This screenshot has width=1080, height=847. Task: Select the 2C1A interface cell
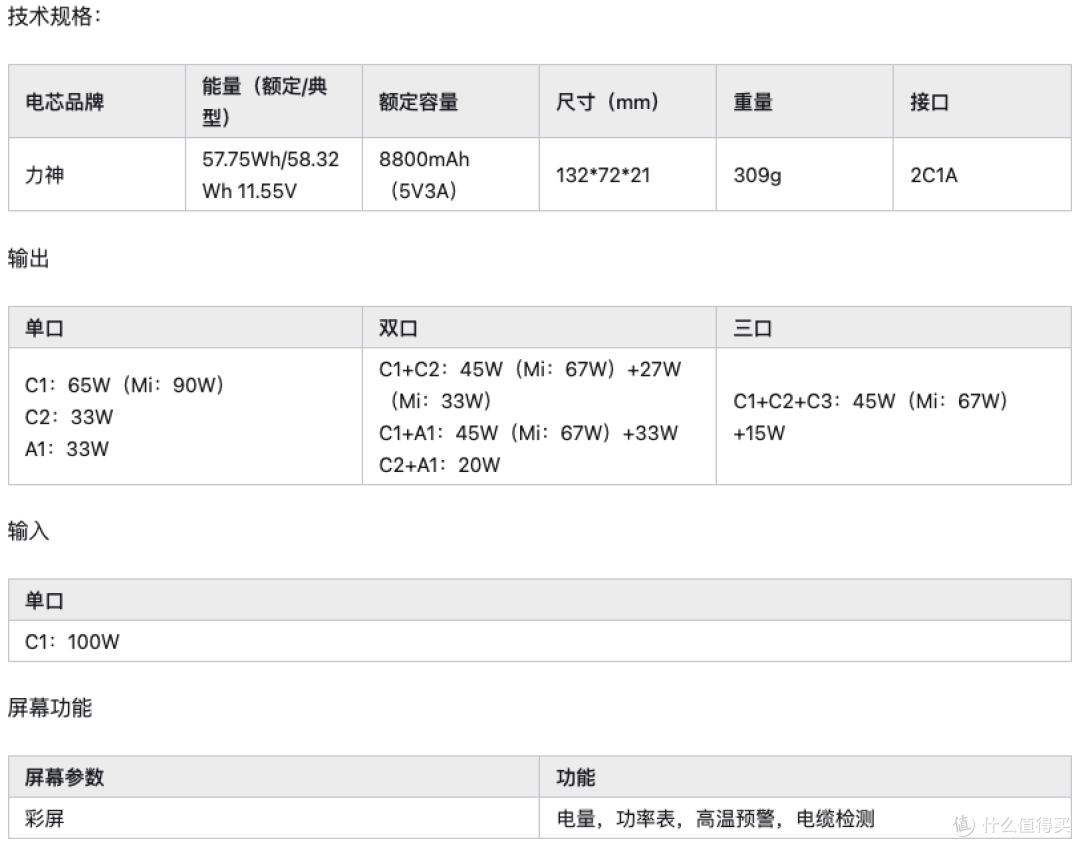click(982, 174)
